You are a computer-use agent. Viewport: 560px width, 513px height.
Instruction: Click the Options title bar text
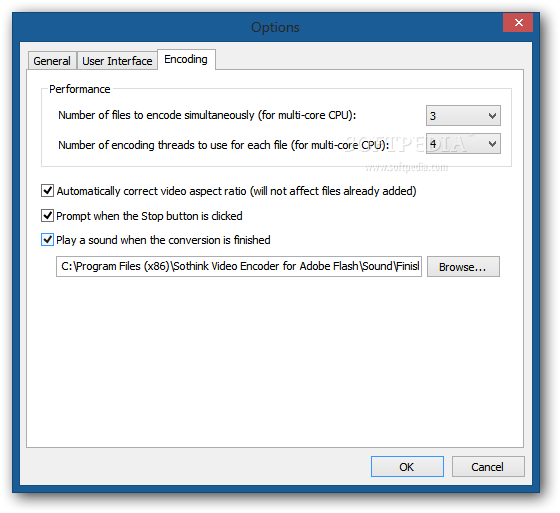coord(275,27)
